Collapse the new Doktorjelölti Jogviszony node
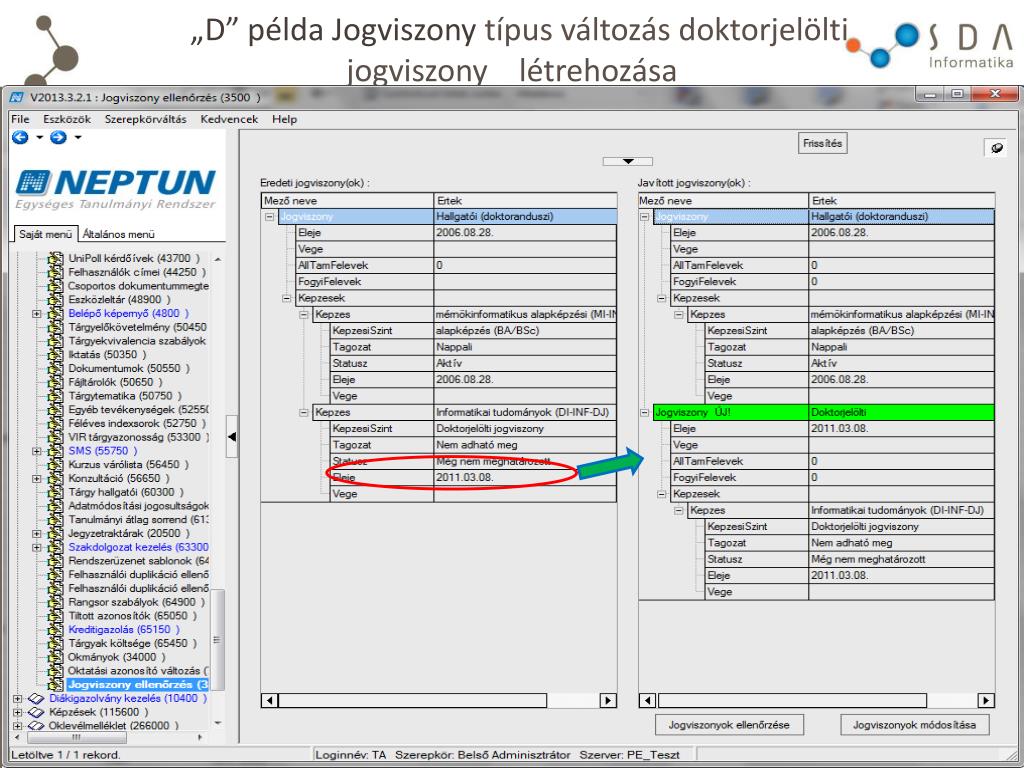Viewport: 1024px width, 768px height. click(645, 413)
